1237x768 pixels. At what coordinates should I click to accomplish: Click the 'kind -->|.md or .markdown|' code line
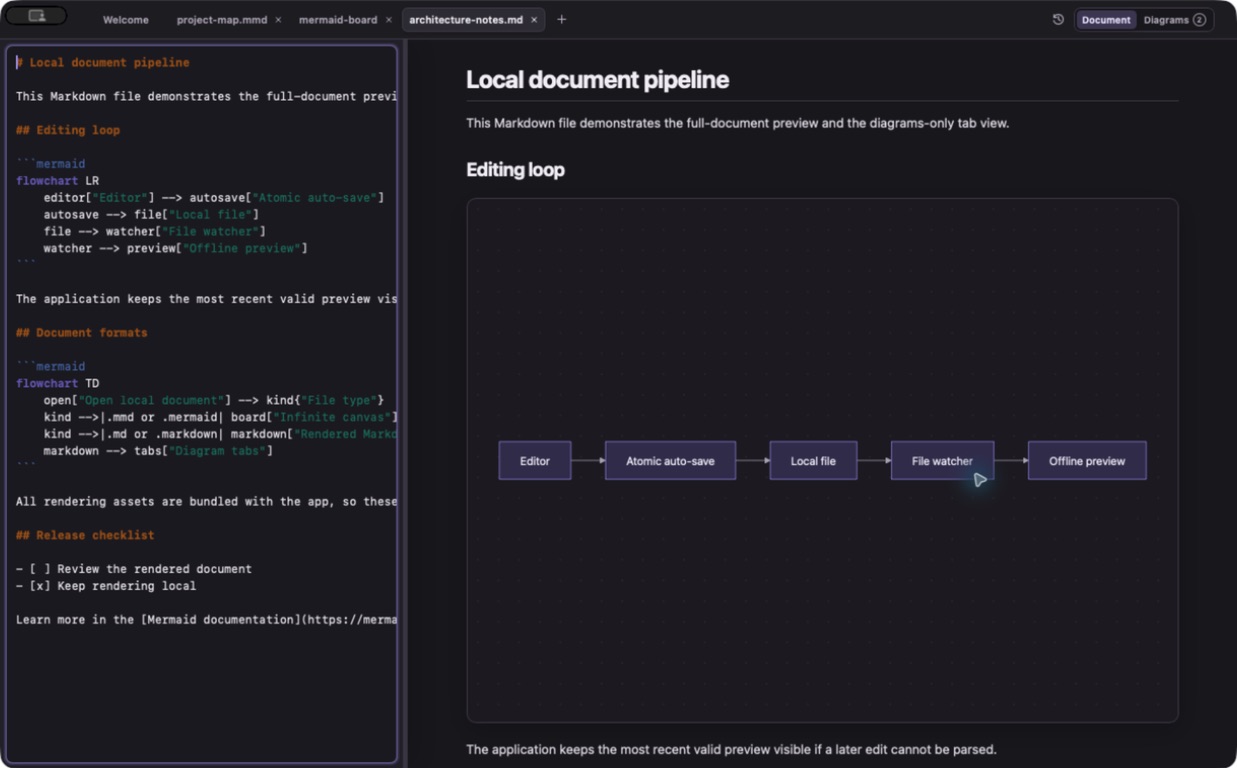pyautogui.click(x=220, y=434)
